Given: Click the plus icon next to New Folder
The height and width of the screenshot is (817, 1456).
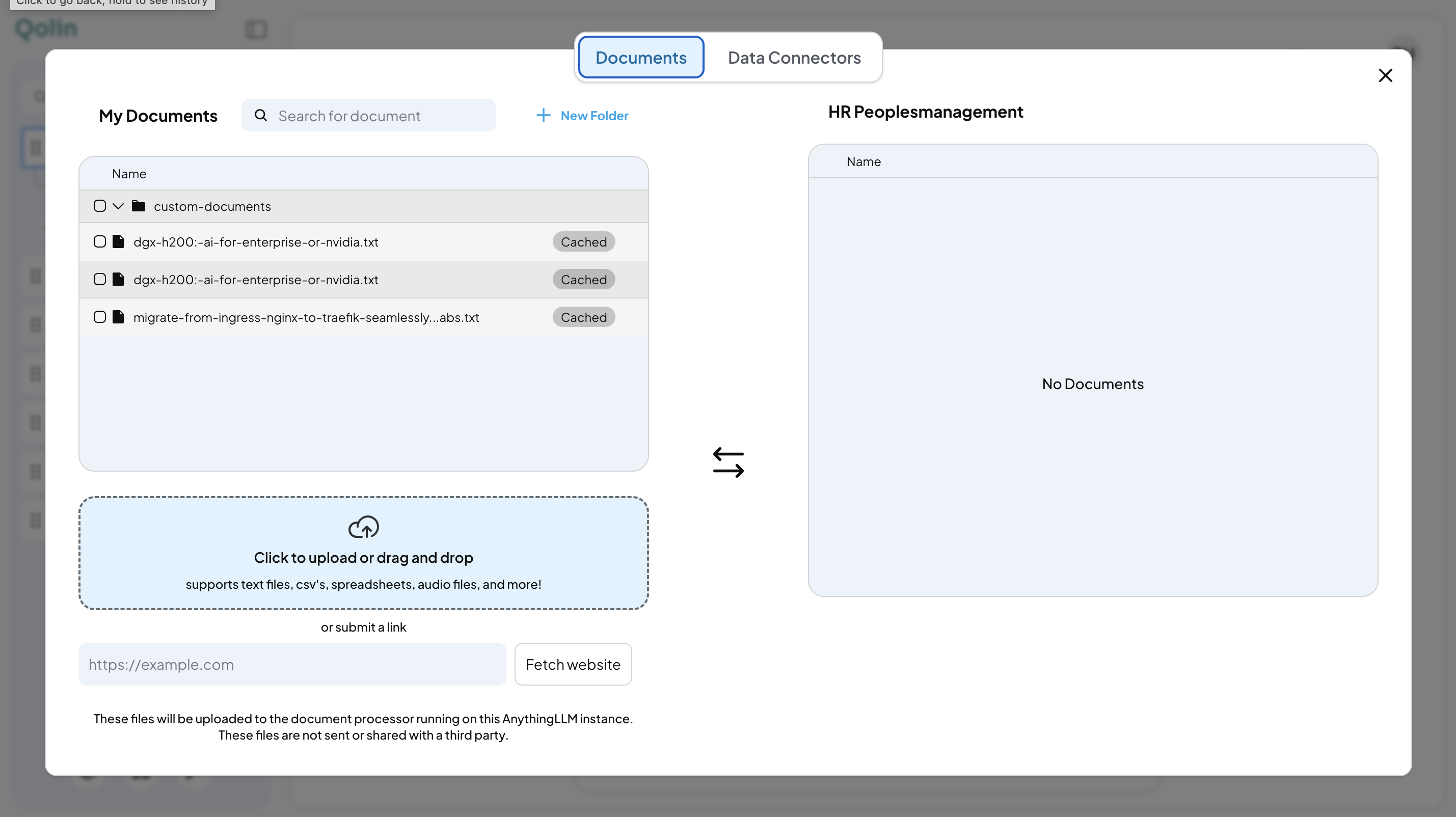Looking at the screenshot, I should coord(543,115).
